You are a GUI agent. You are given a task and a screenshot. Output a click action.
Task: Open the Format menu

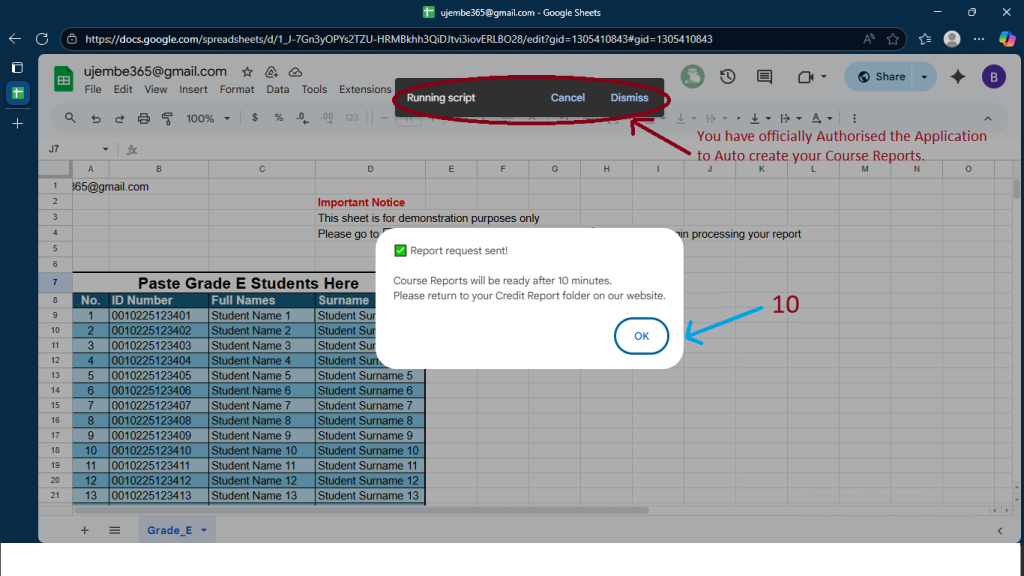coord(237,89)
